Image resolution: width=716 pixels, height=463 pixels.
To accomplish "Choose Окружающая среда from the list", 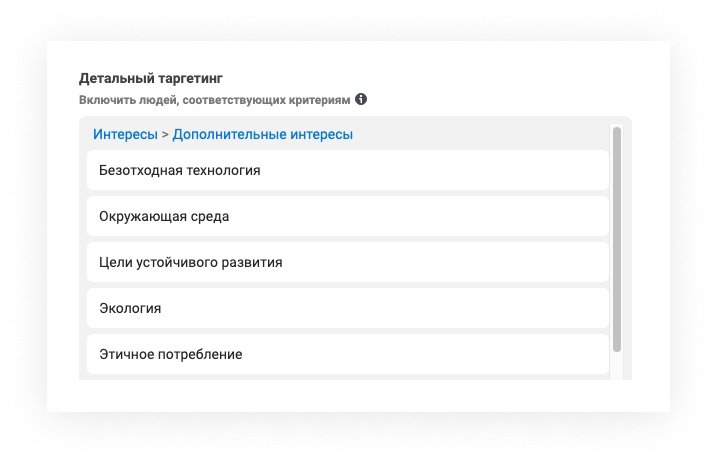I will (347, 216).
